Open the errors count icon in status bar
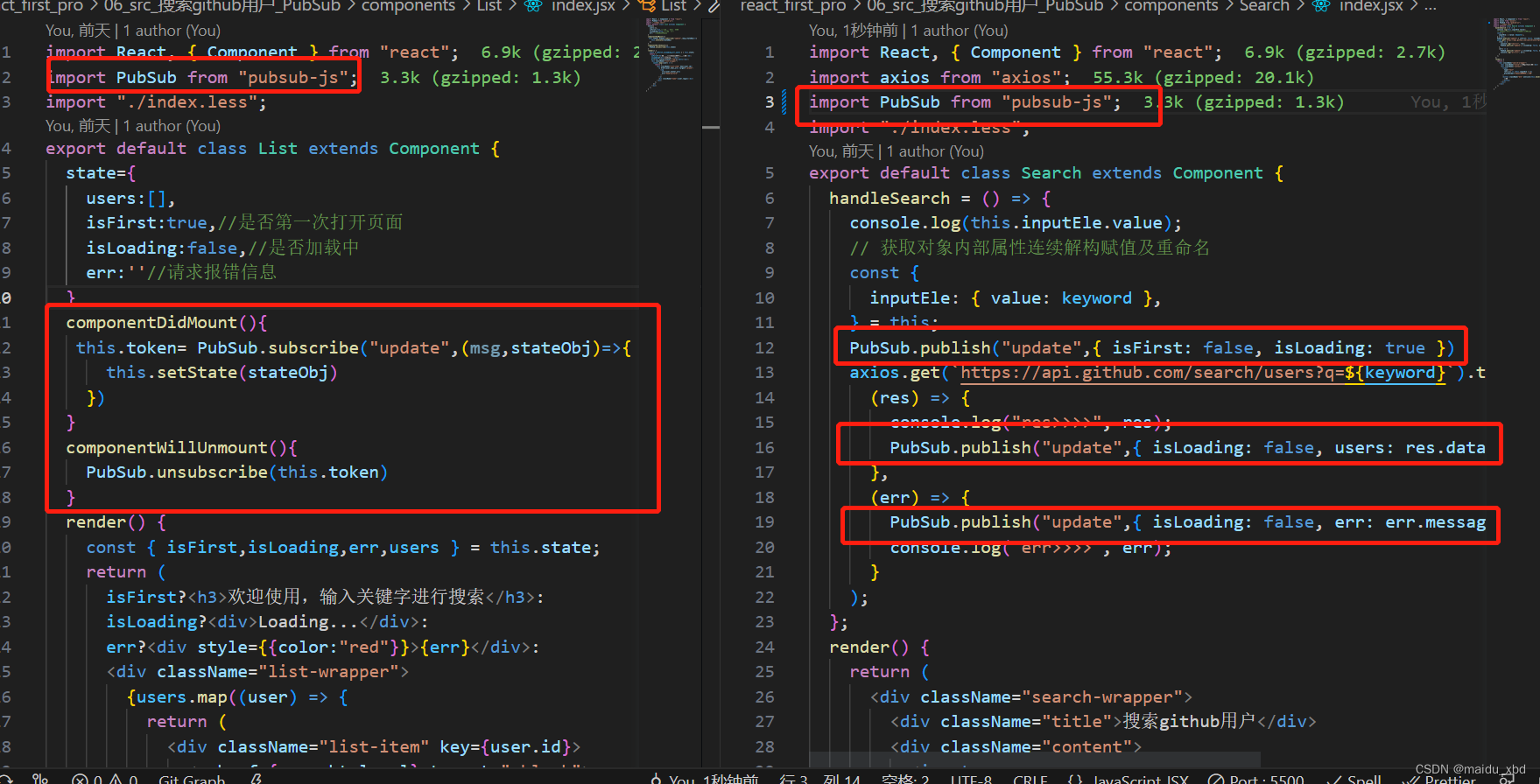 point(80,778)
